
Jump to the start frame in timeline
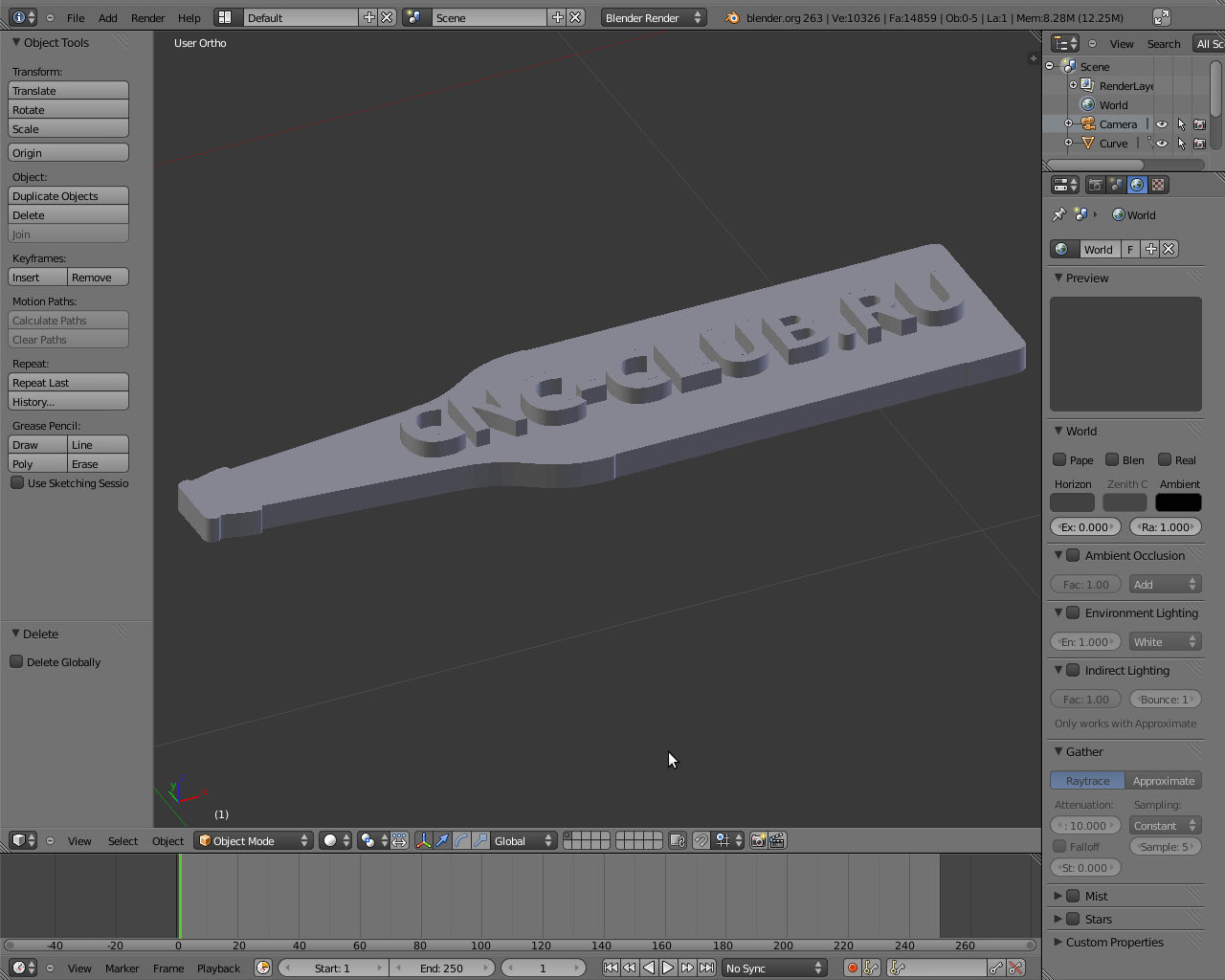pyautogui.click(x=611, y=968)
